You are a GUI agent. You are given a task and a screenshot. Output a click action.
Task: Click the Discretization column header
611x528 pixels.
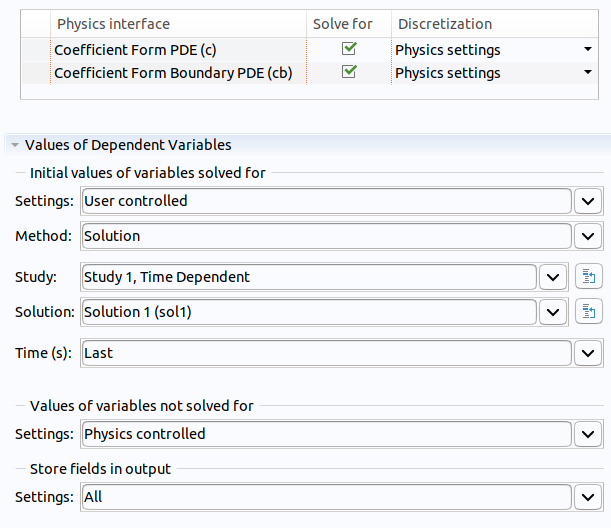point(443,24)
